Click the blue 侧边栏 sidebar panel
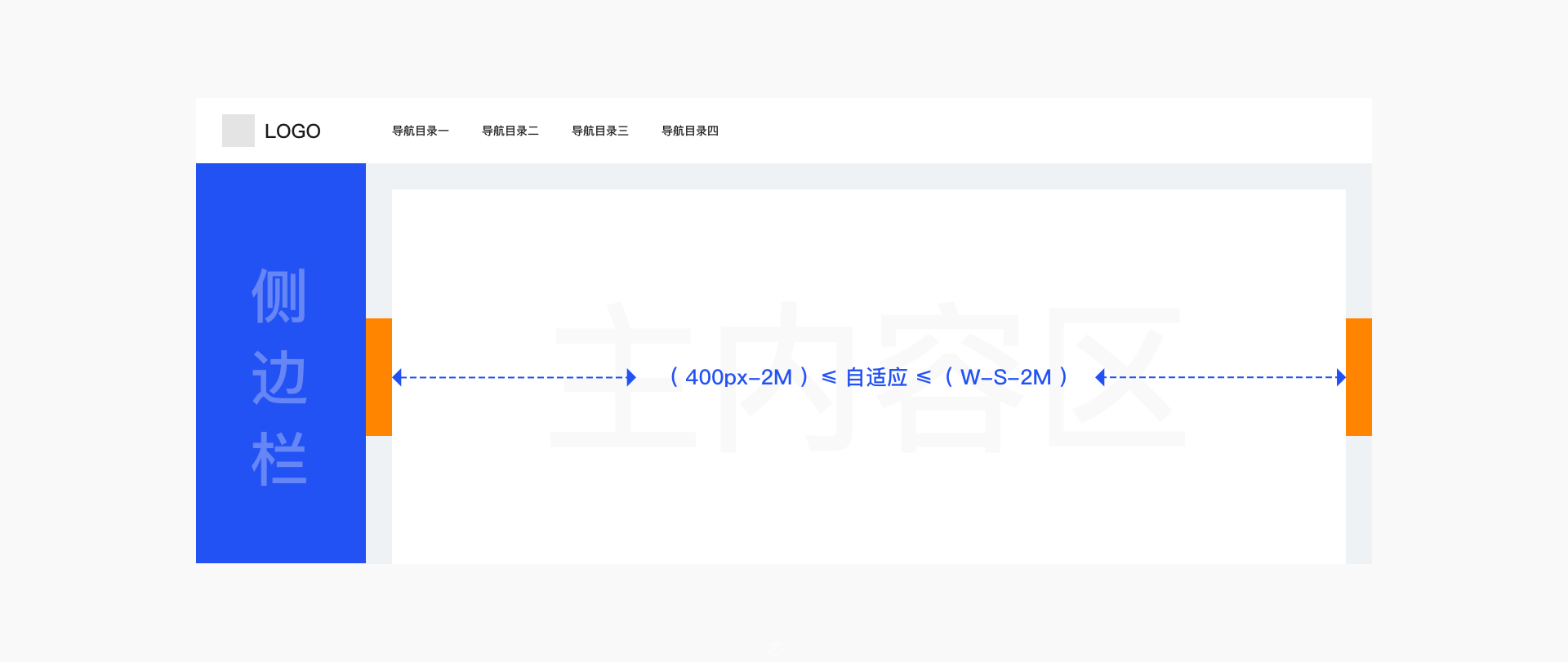This screenshot has height=662, width=1568. click(281, 363)
